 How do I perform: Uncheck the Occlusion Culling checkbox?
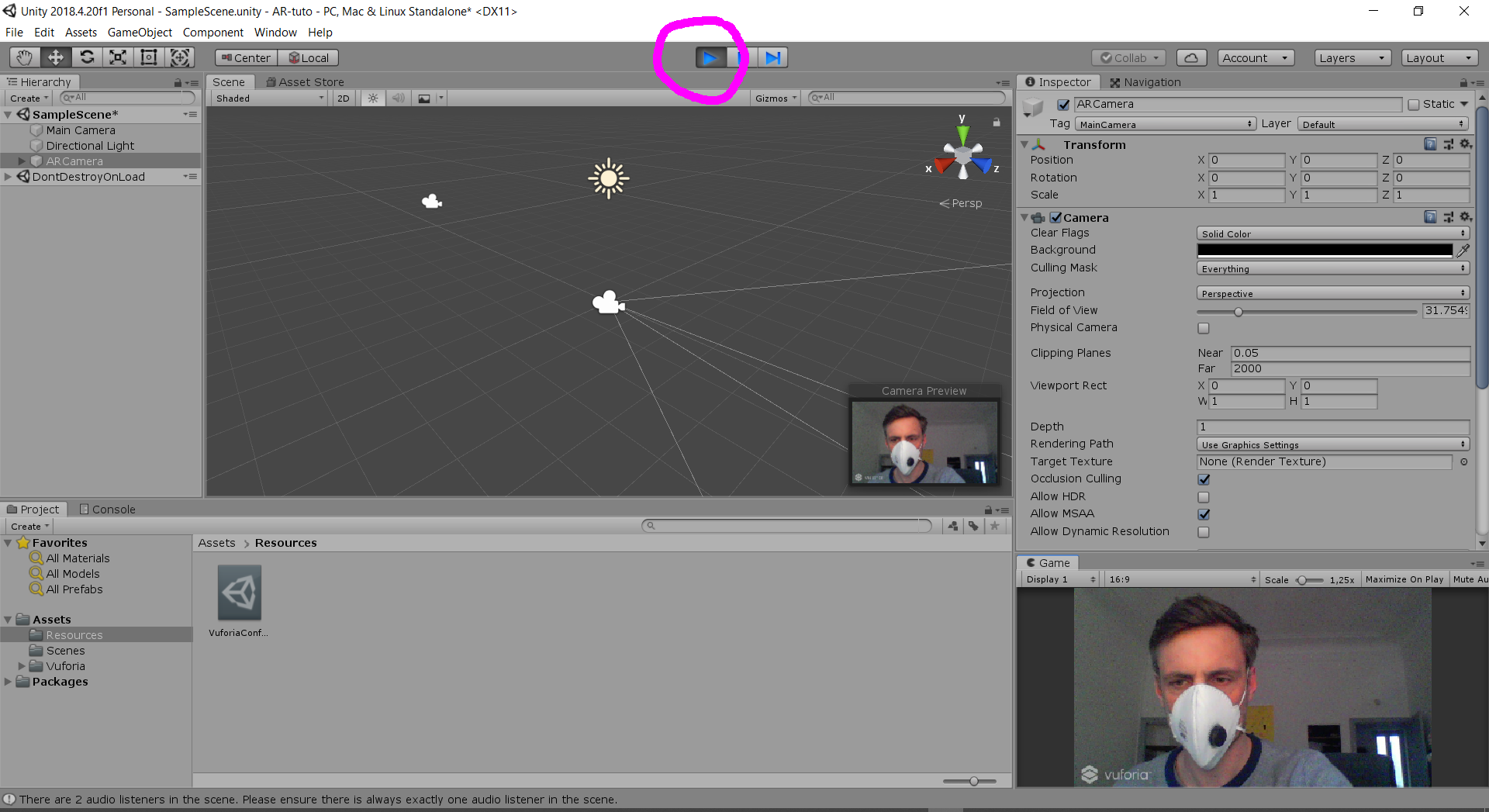1204,479
